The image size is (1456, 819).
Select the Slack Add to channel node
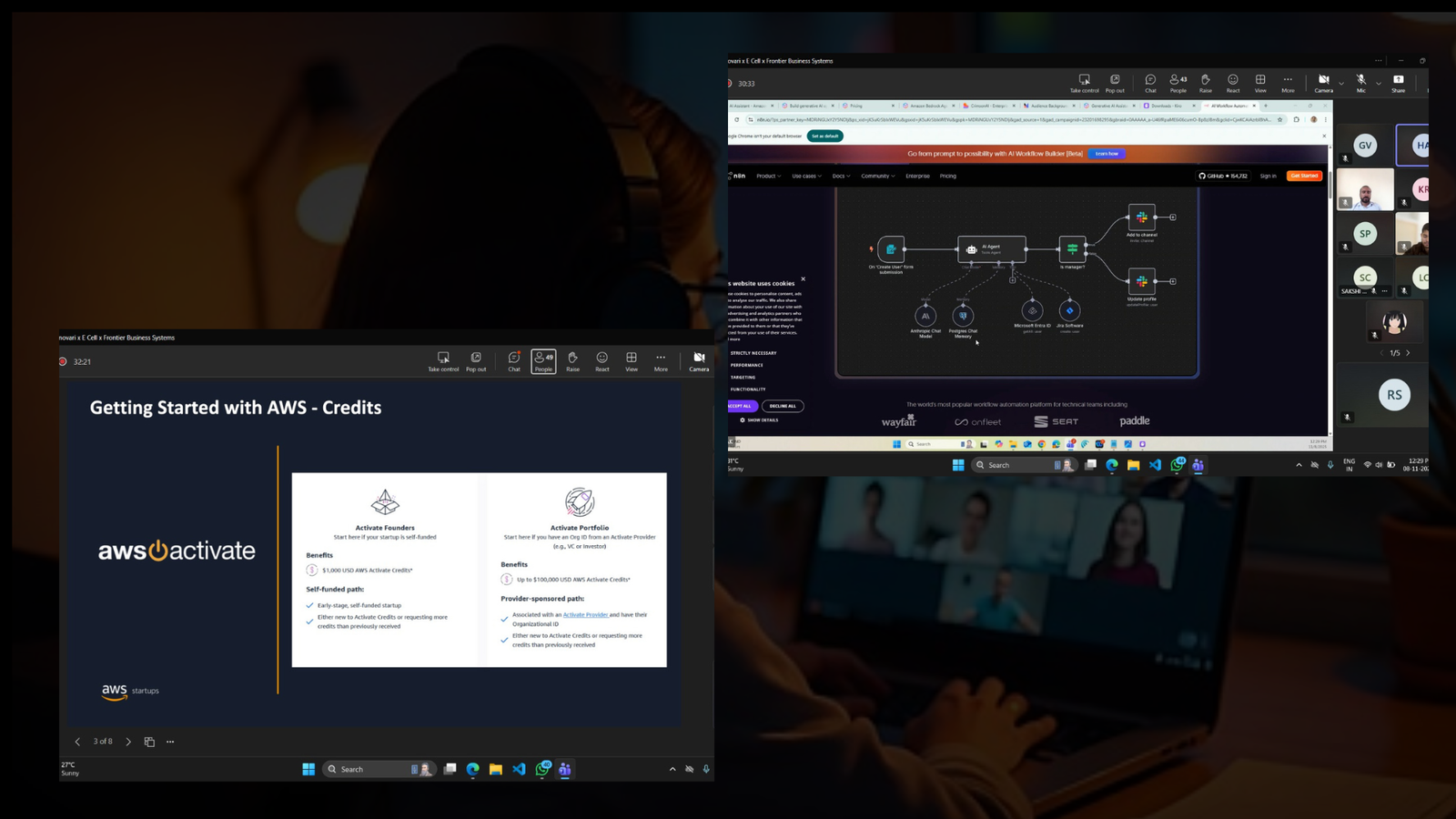[x=1142, y=217]
